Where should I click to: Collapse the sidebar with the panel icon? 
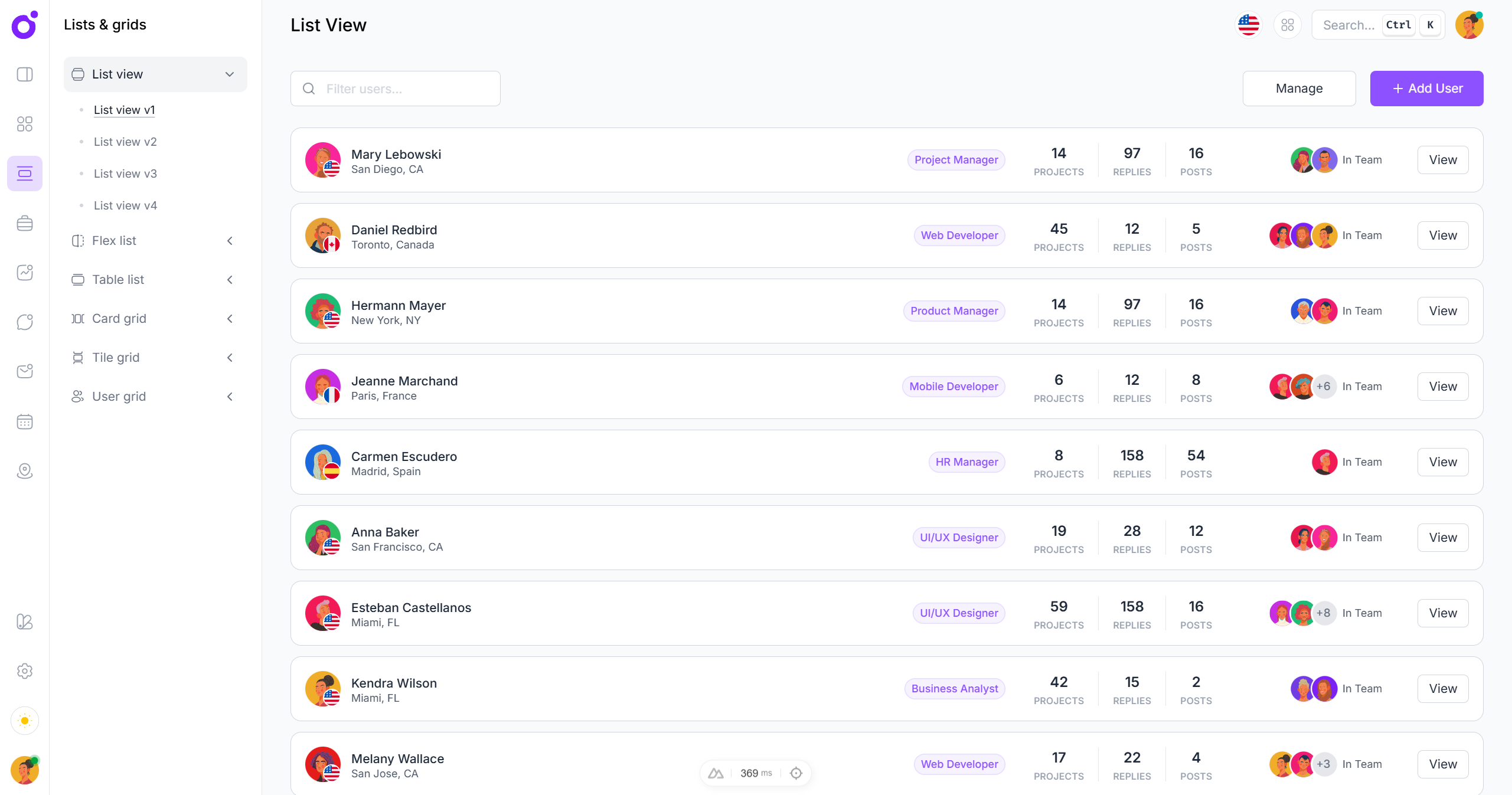[25, 74]
